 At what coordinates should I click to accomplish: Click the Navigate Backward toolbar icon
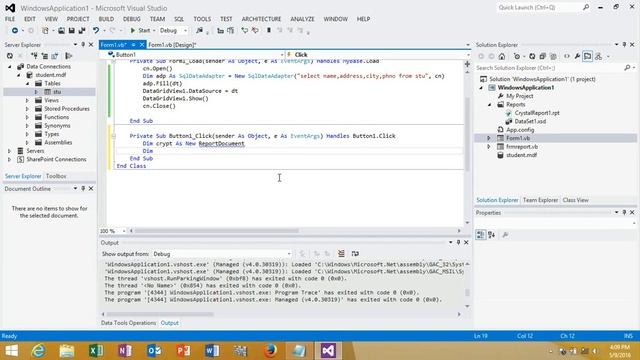(15, 31)
